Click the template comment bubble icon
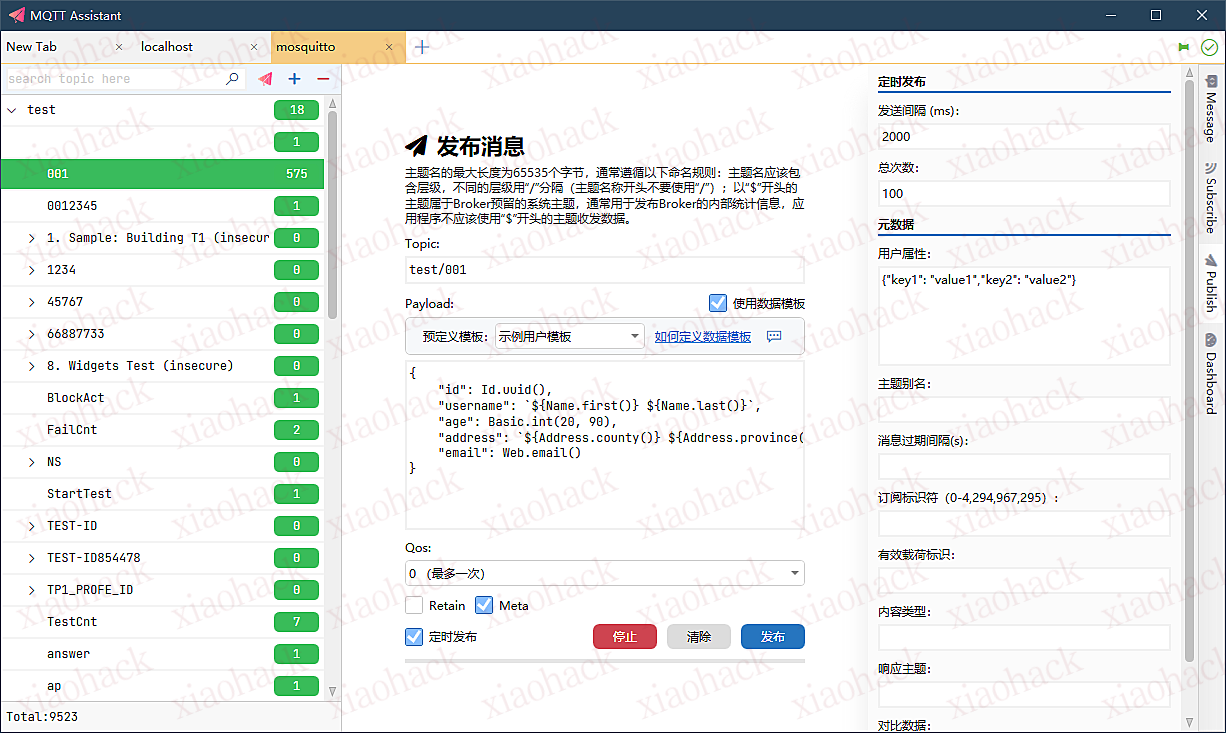 [774, 337]
